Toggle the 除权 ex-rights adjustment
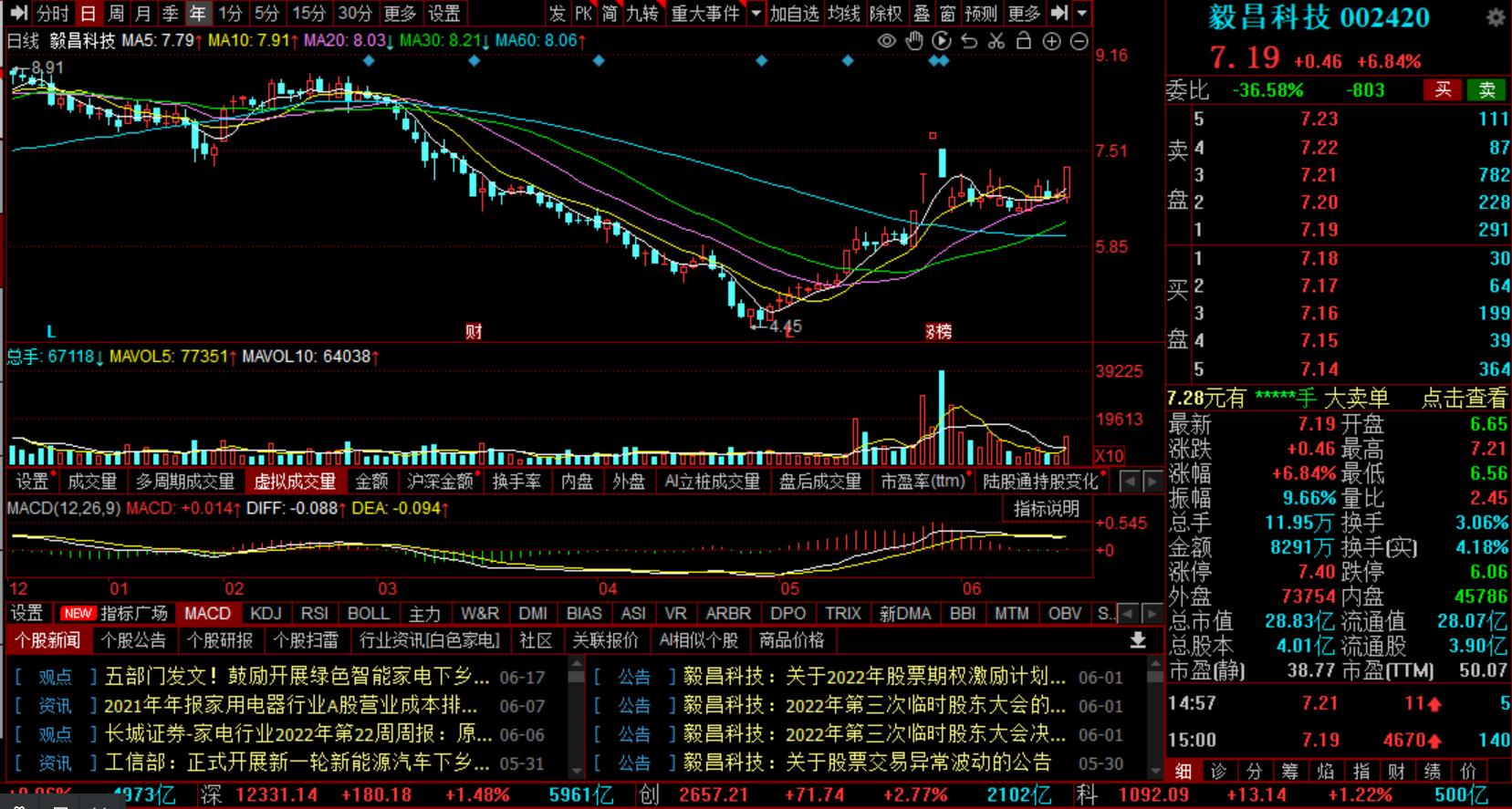Image resolution: width=1512 pixels, height=809 pixels. coord(885,14)
